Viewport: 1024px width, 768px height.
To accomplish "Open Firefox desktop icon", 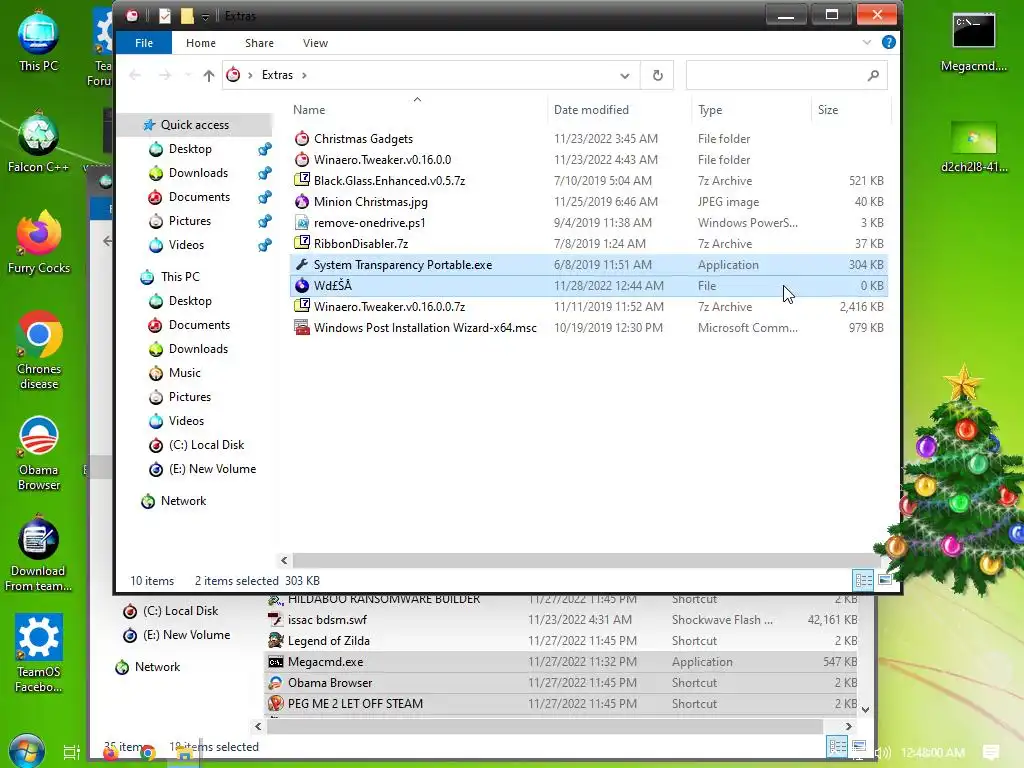I will click(x=39, y=243).
